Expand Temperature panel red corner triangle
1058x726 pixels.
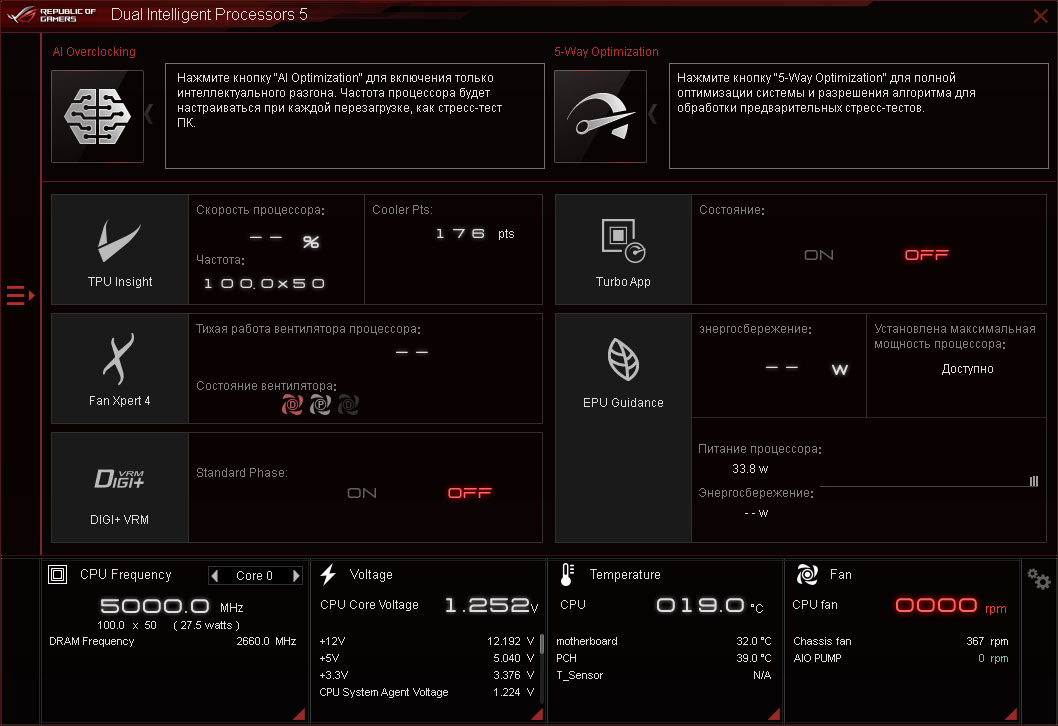[x=775, y=714]
